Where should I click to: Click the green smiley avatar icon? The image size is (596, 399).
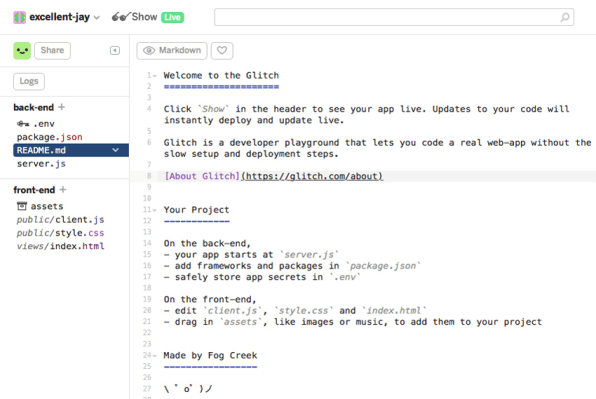(22, 51)
